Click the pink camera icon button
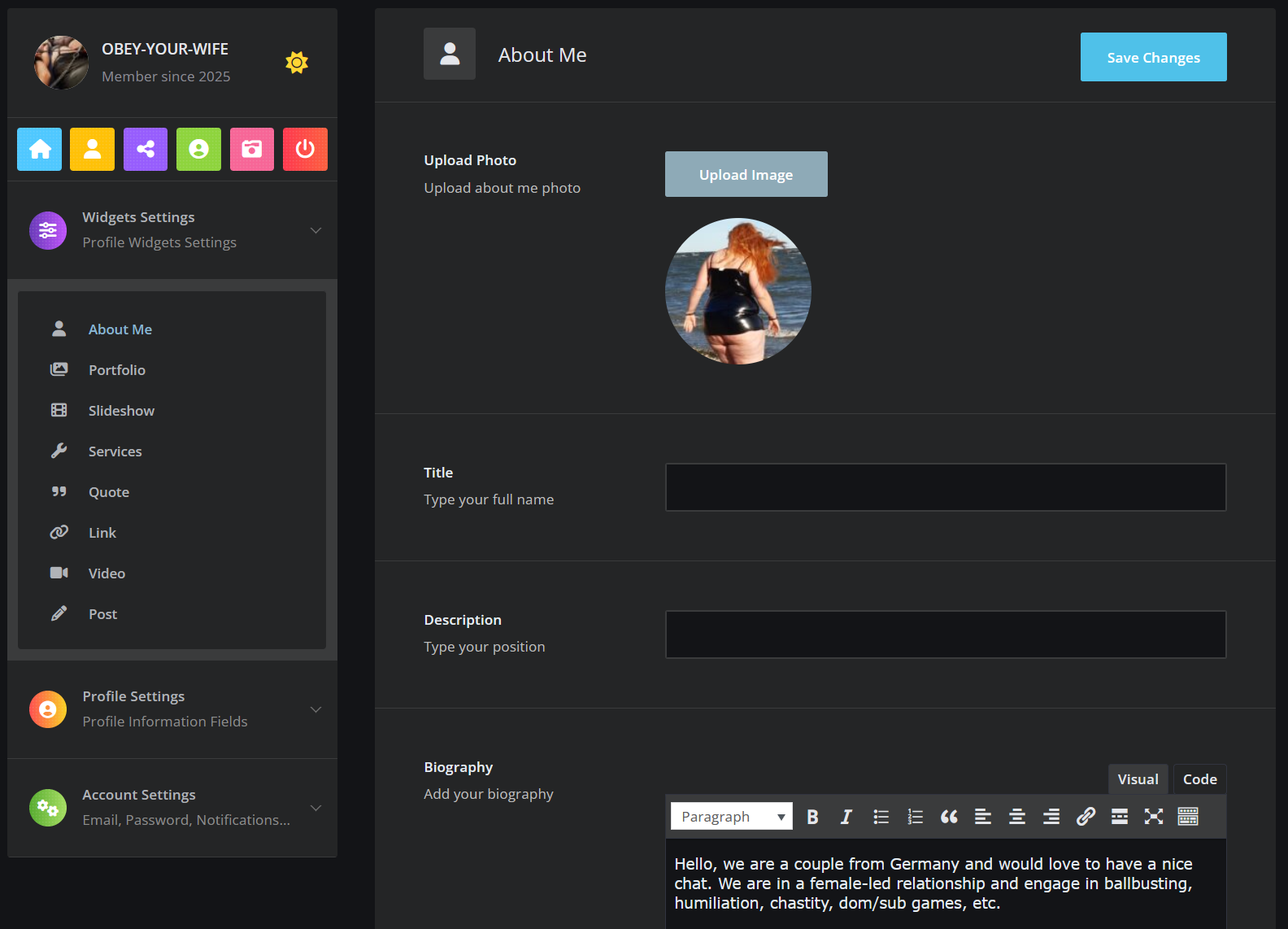 tap(252, 149)
